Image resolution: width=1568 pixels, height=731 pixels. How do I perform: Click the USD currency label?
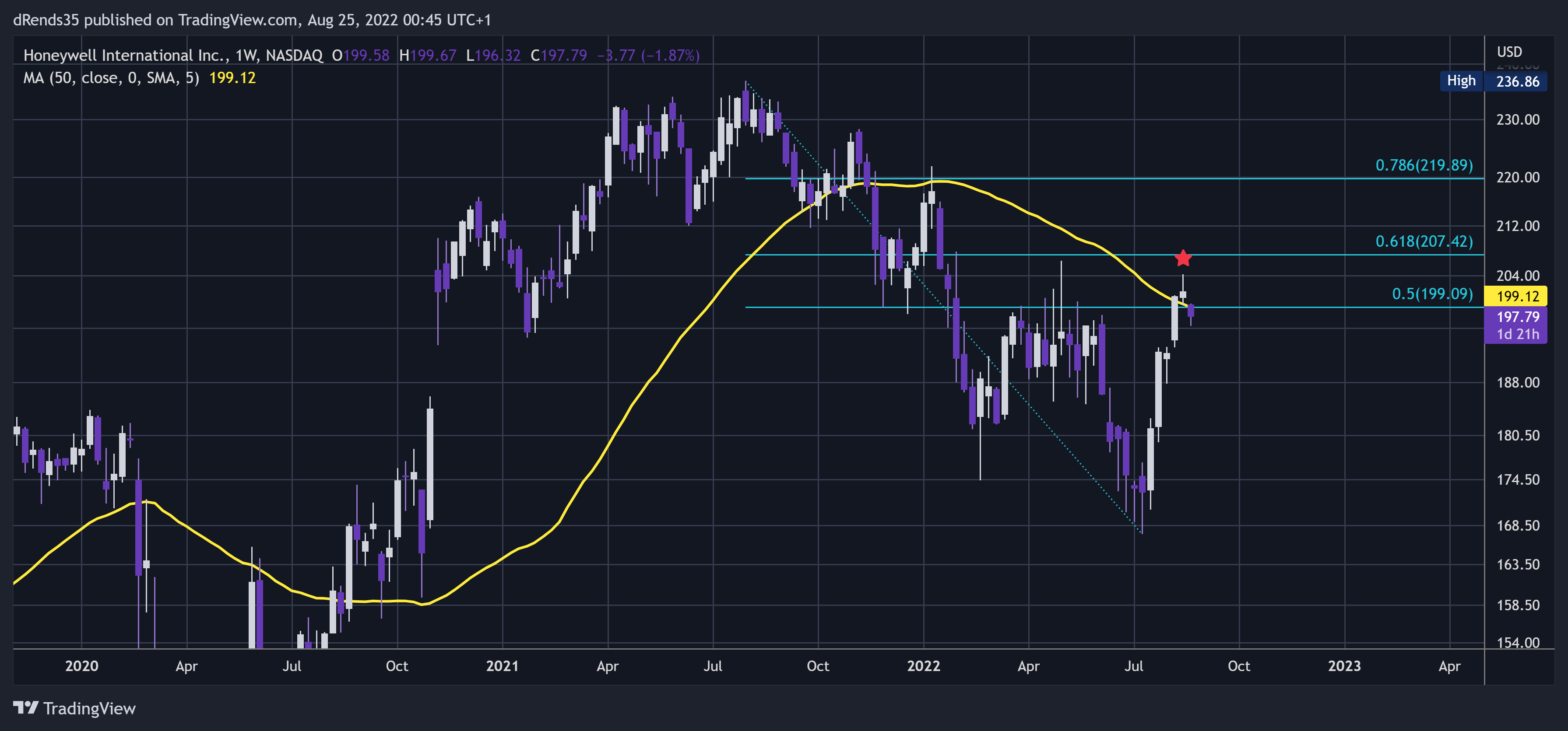pyautogui.click(x=1509, y=52)
